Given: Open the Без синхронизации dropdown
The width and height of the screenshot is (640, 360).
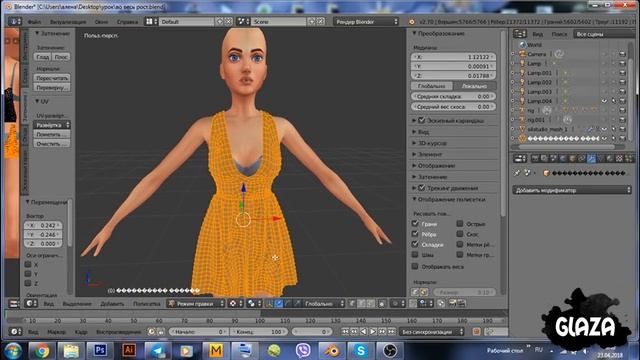Looking at the screenshot, I should coord(432,331).
